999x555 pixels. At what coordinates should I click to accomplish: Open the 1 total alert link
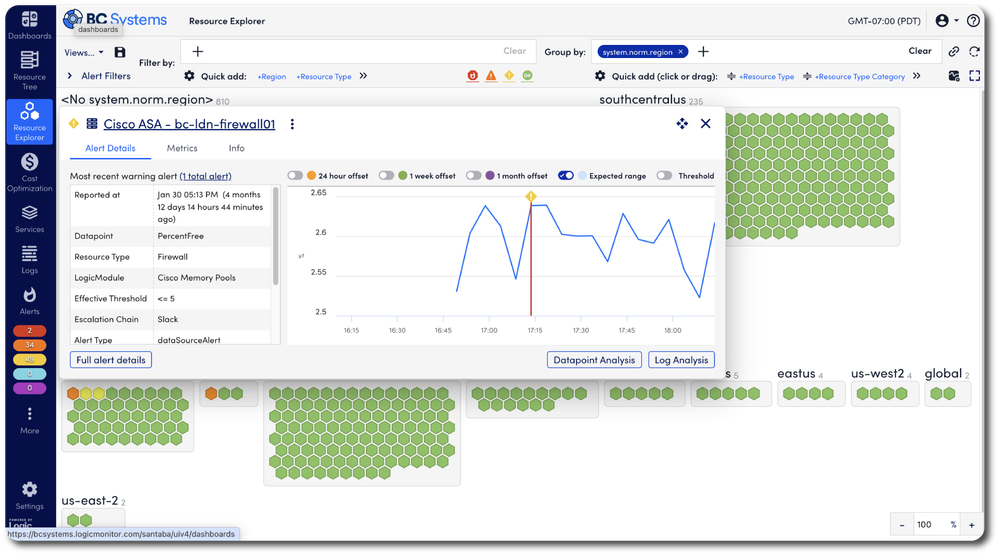click(x=205, y=177)
